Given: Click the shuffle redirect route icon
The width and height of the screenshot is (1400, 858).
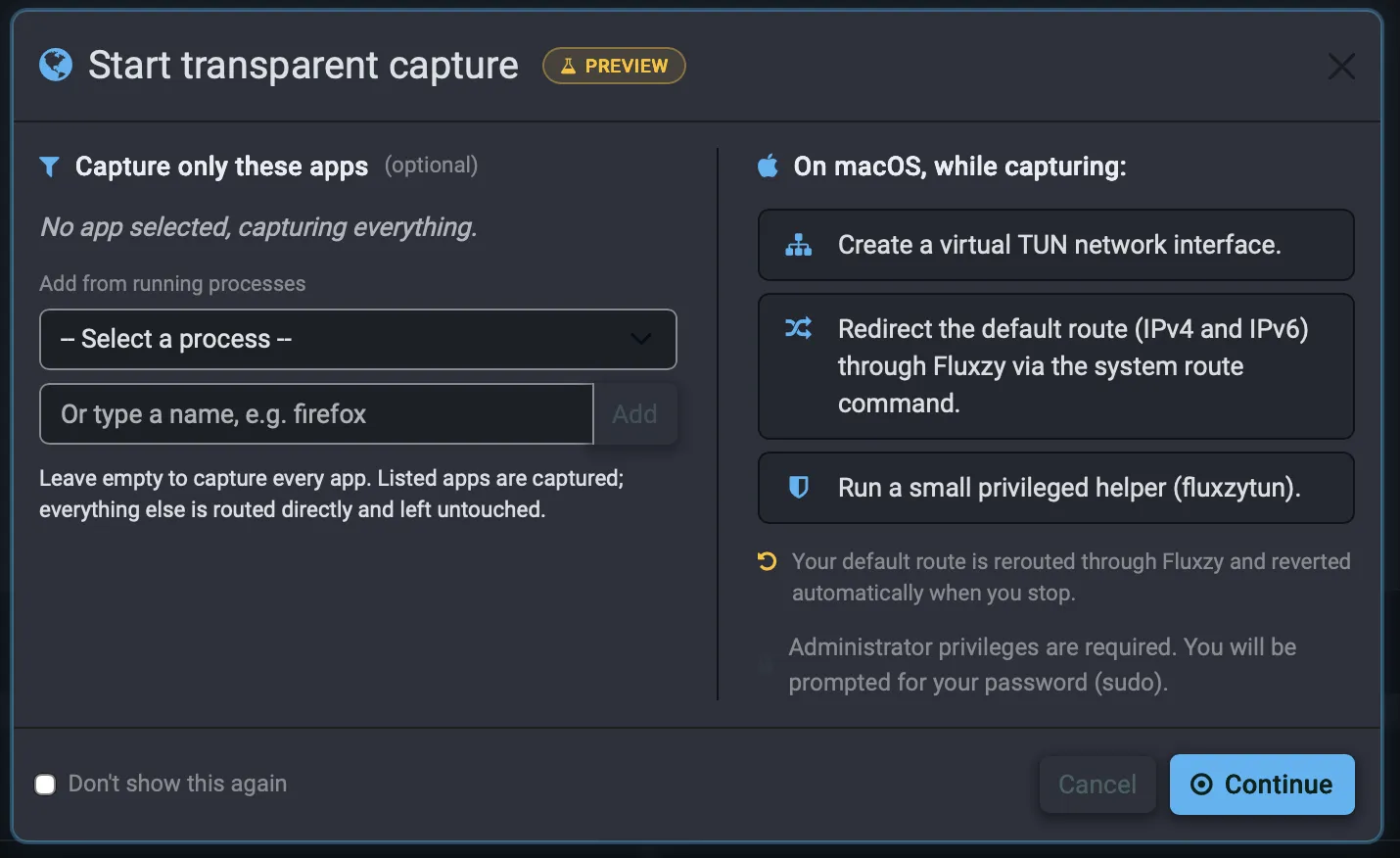Looking at the screenshot, I should pyautogui.click(x=799, y=328).
